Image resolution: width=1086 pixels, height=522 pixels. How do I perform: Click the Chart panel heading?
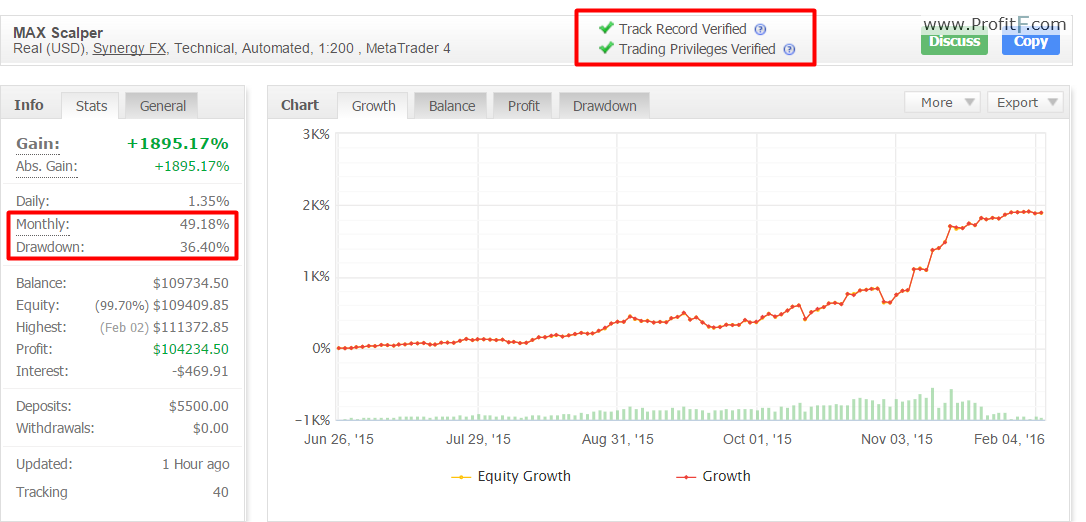(300, 105)
